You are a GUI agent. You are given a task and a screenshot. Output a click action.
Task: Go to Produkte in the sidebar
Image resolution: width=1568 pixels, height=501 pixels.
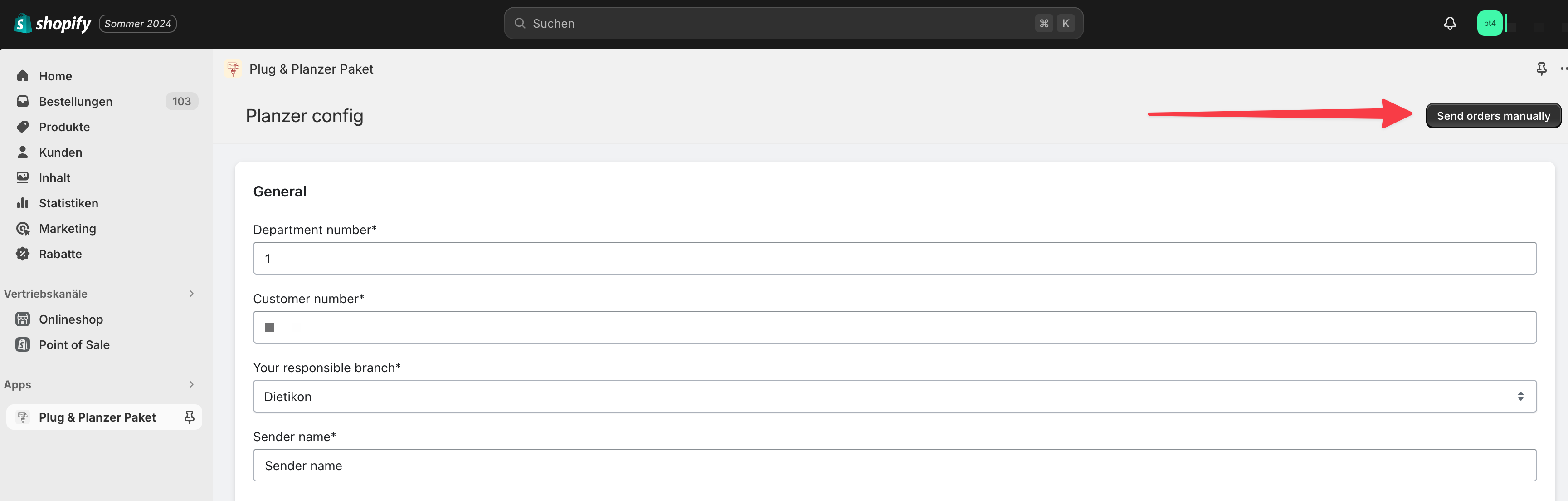(64, 127)
